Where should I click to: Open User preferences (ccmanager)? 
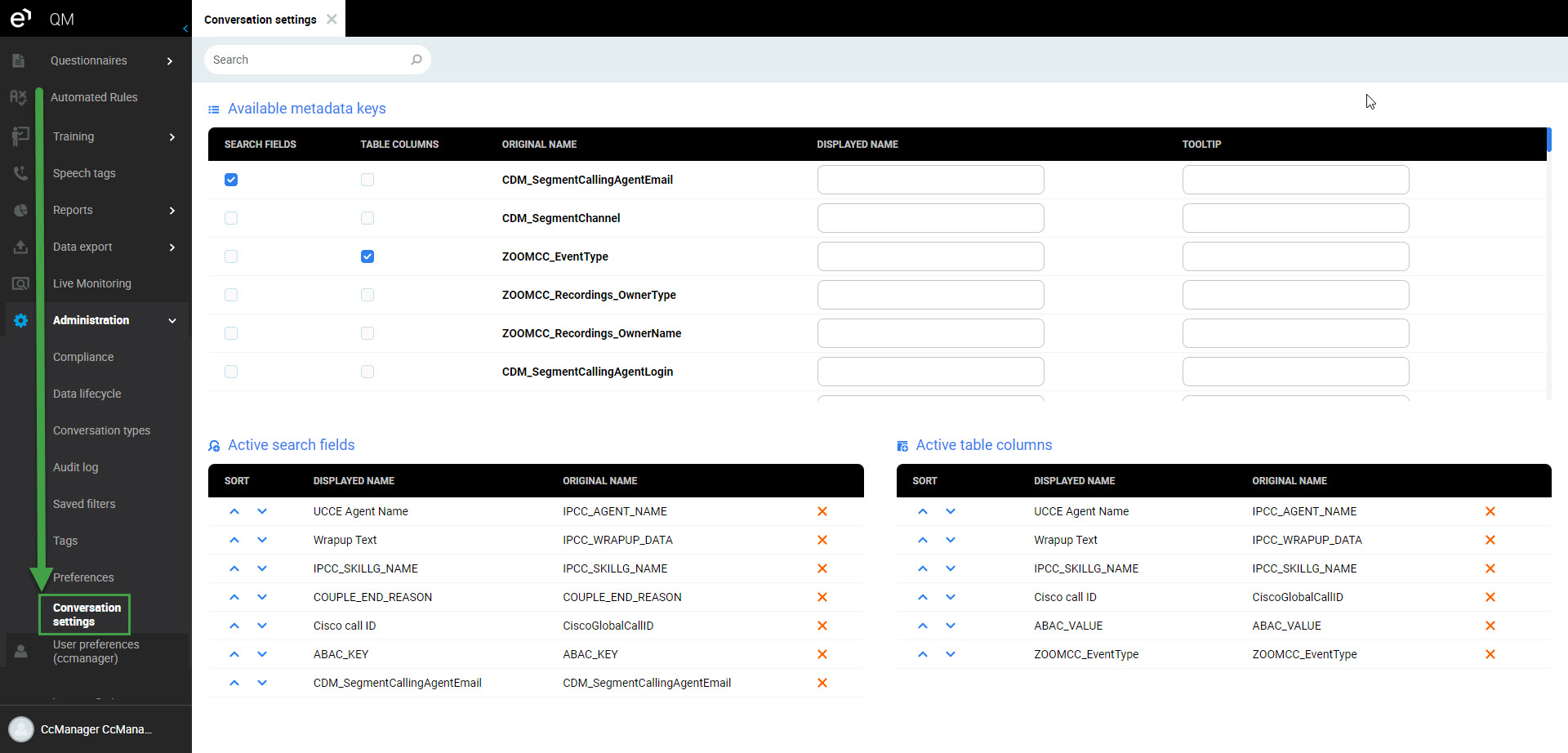[96, 651]
